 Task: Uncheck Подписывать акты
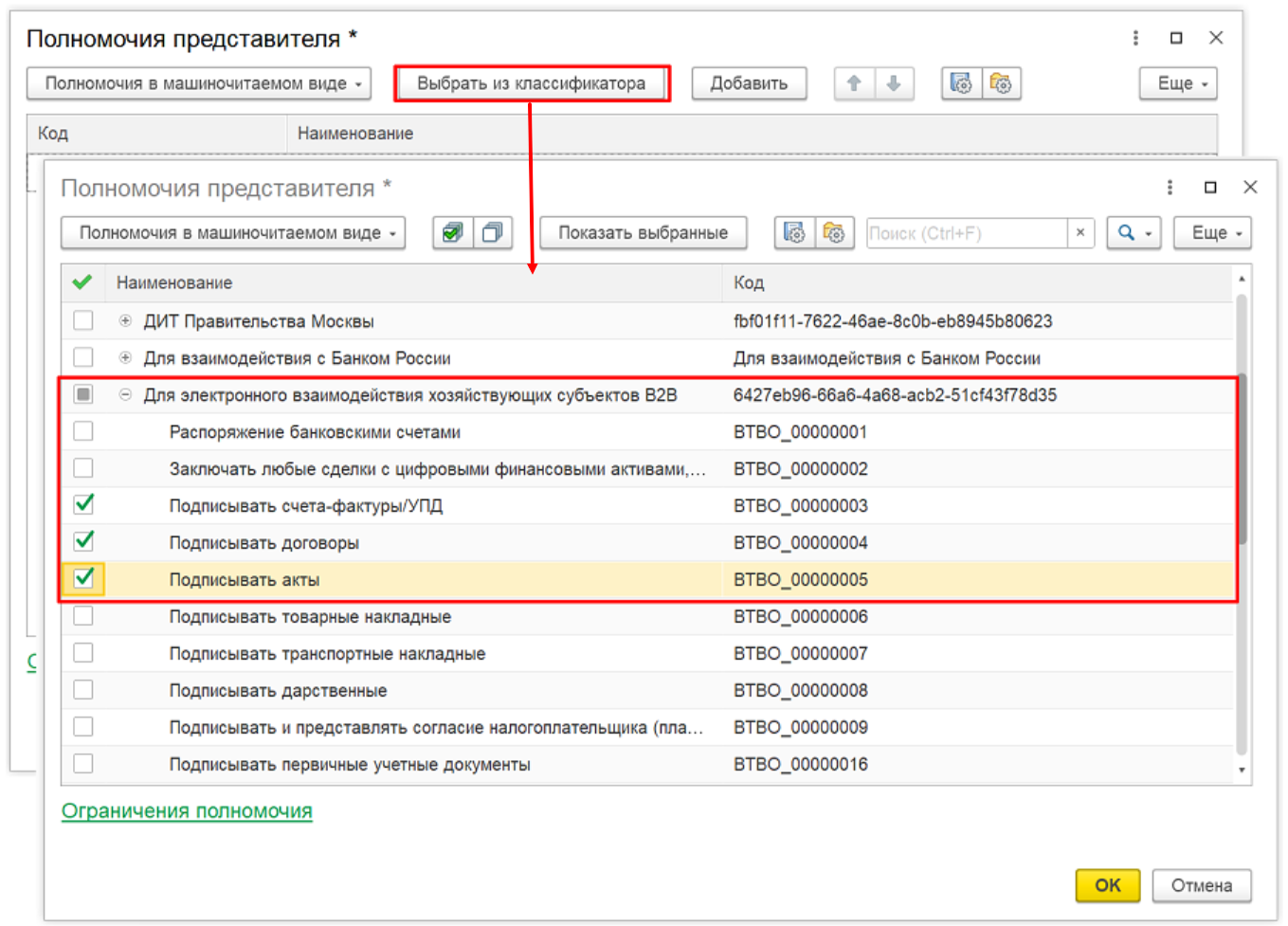(x=83, y=578)
